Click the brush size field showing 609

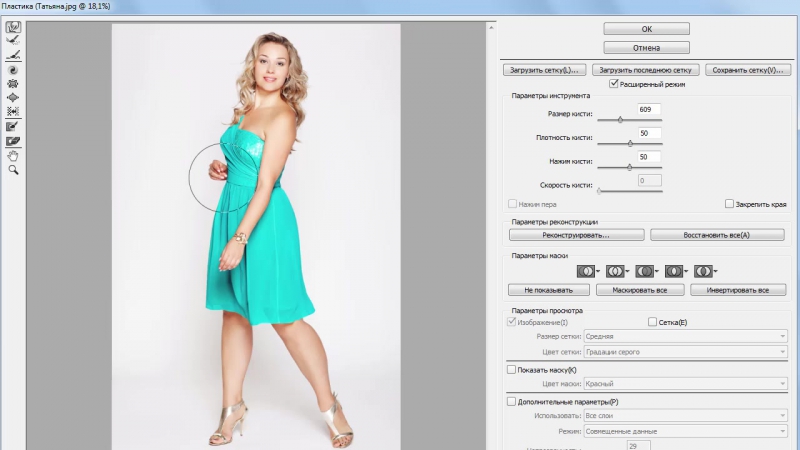point(649,110)
